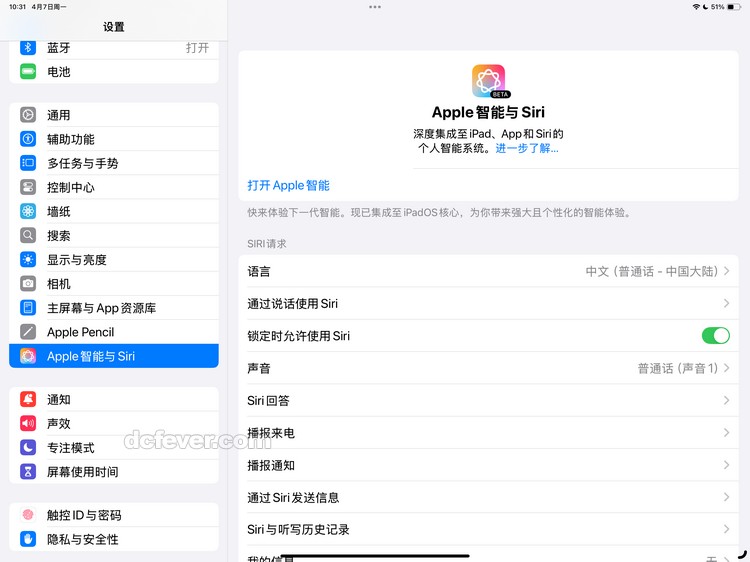Open 搜索 settings
This screenshot has height=562, width=750.
pyautogui.click(x=114, y=235)
